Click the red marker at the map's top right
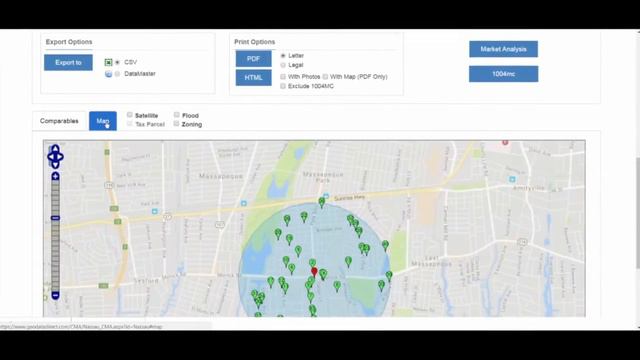Viewport: 640px width, 360px height. click(x=505, y=142)
